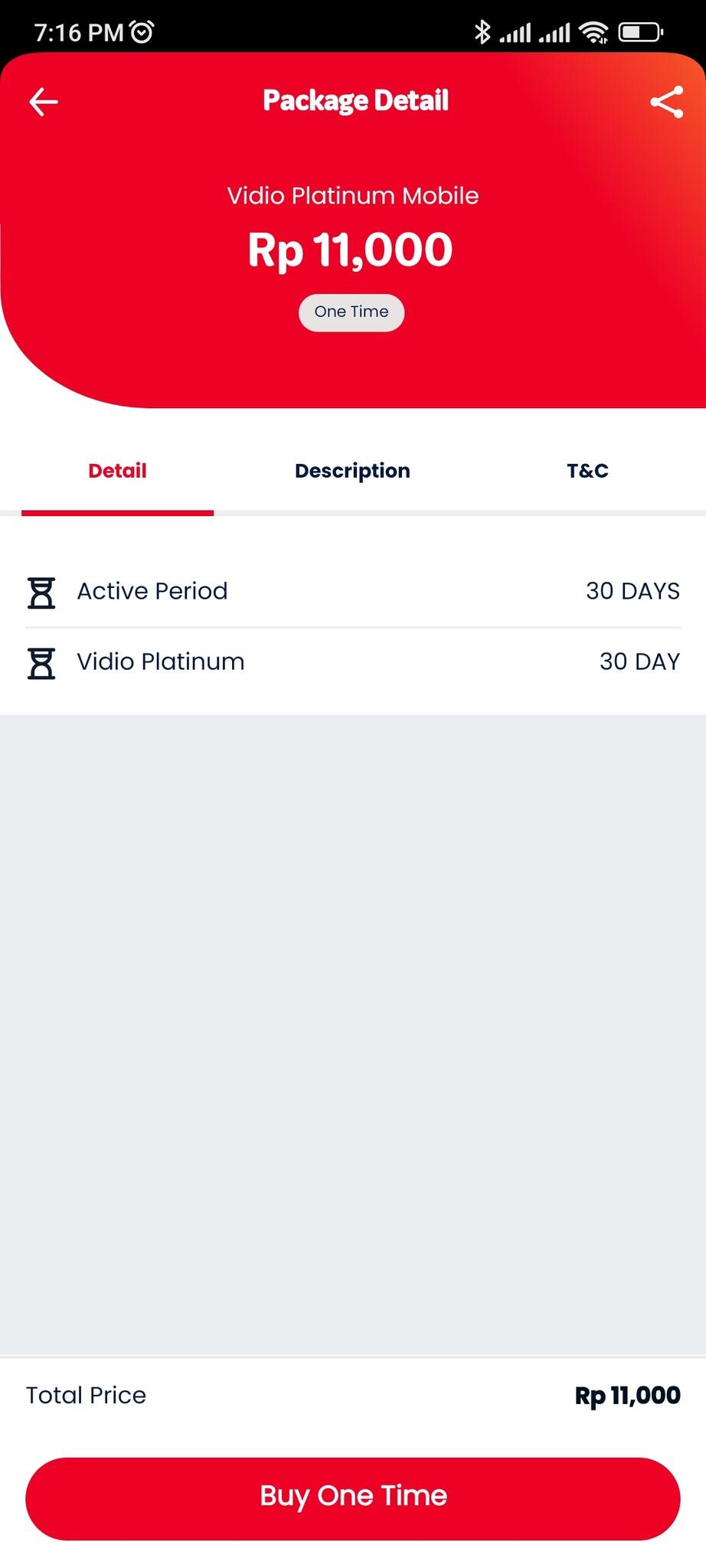
Task: Tap the Wi-Fi status icon
Action: pos(593,32)
